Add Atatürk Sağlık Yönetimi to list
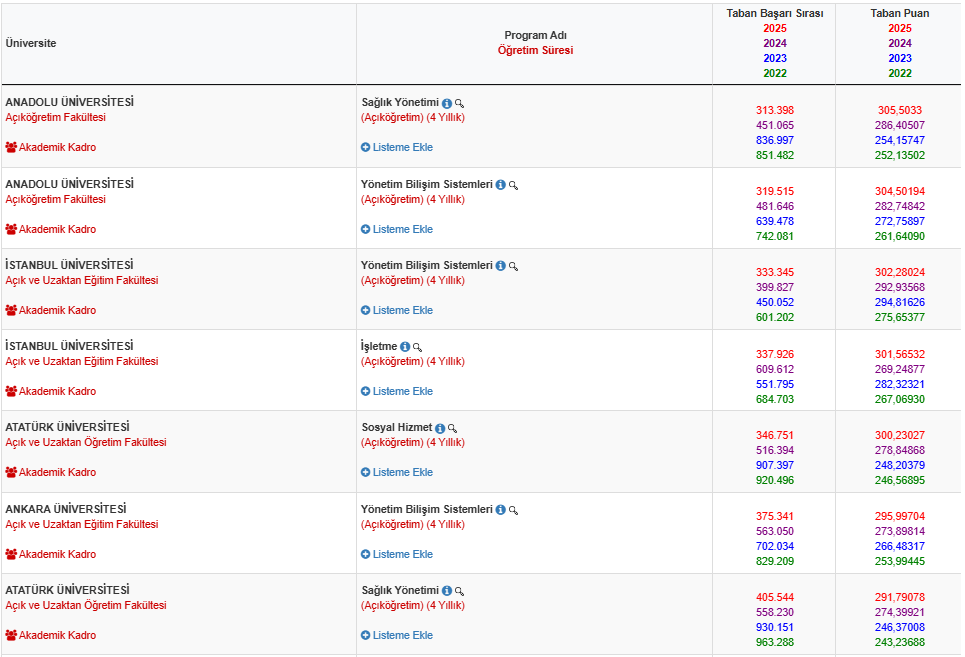 pyautogui.click(x=397, y=635)
